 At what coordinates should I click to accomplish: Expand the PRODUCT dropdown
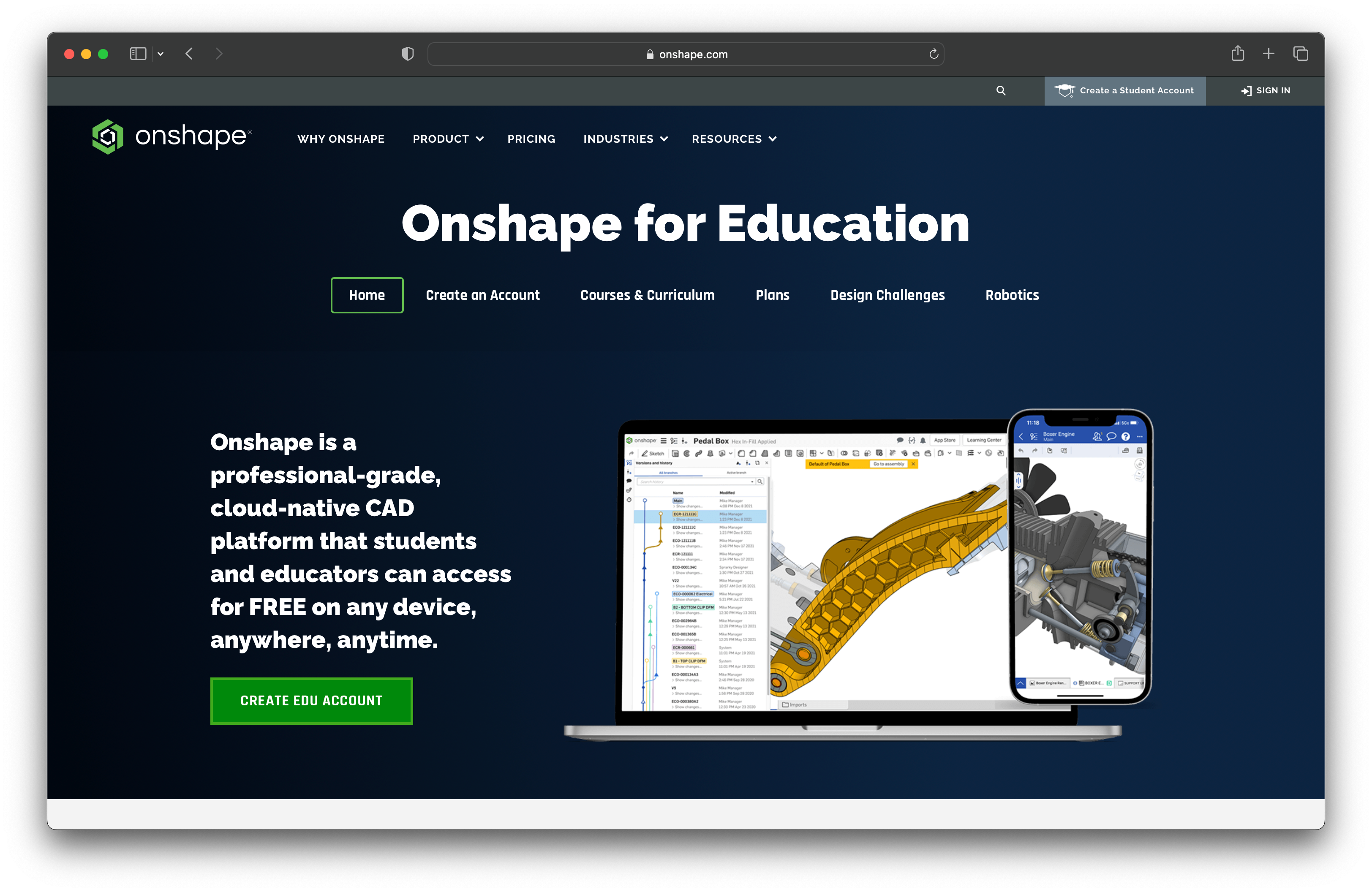[x=447, y=138]
